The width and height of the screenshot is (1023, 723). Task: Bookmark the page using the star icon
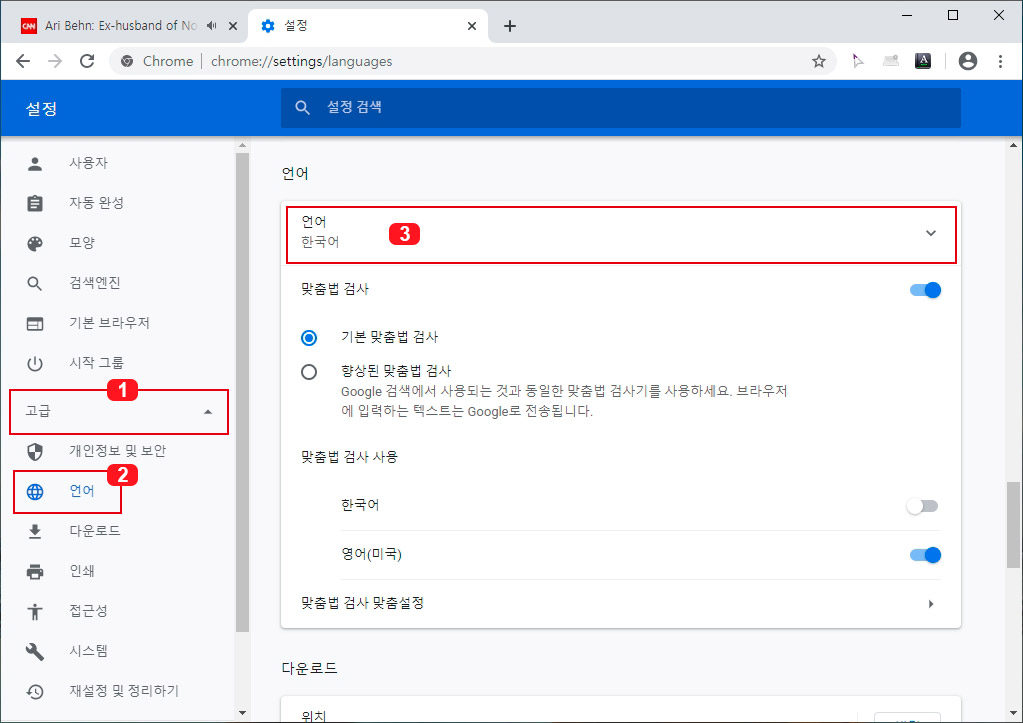coord(819,61)
